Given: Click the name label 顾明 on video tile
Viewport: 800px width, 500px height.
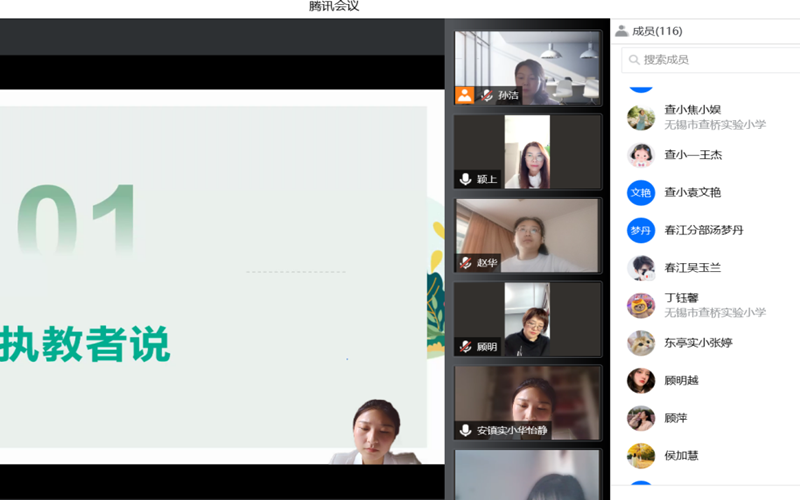Looking at the screenshot, I should [487, 346].
